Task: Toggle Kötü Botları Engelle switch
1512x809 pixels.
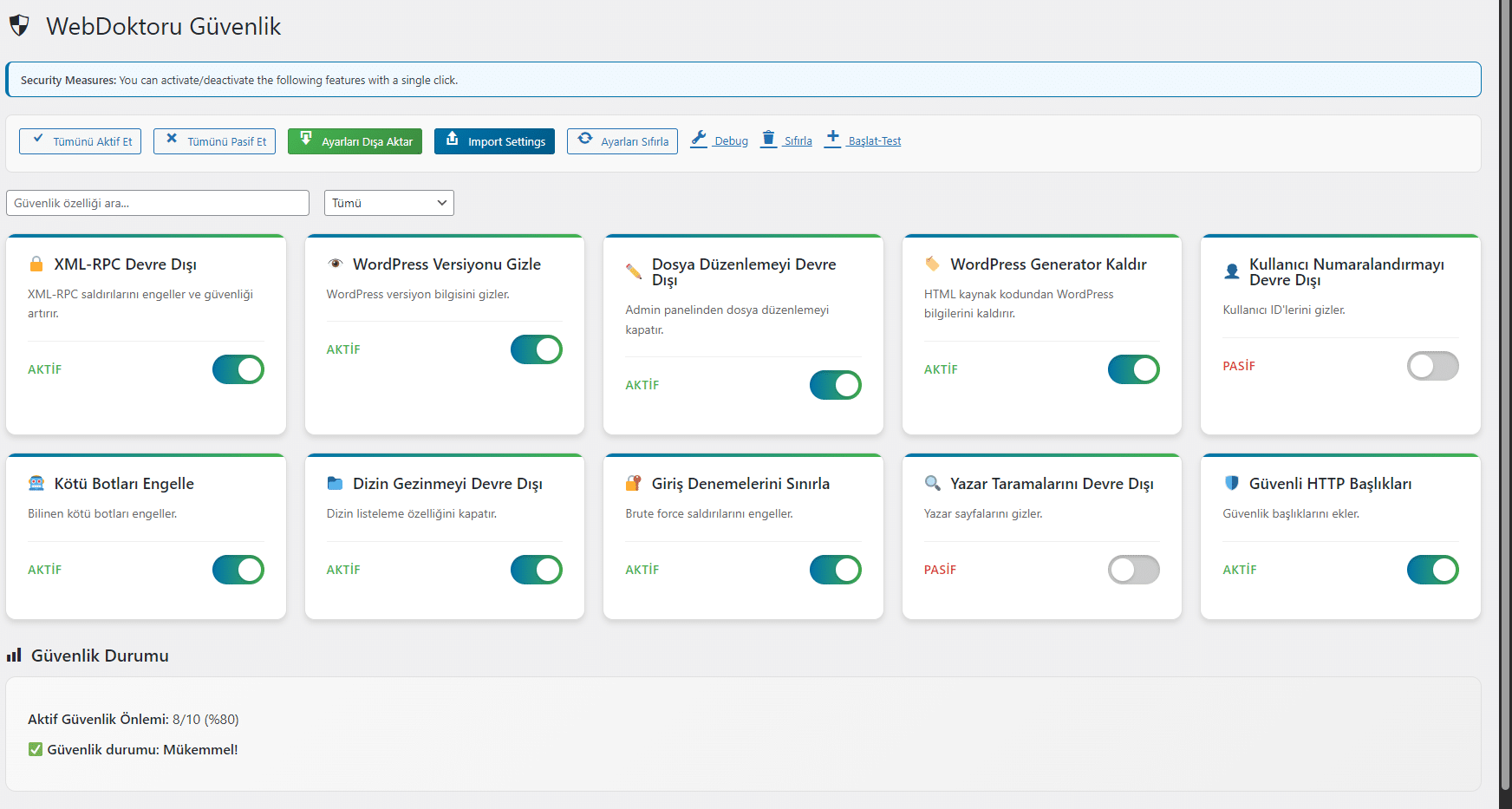Action: click(x=238, y=570)
